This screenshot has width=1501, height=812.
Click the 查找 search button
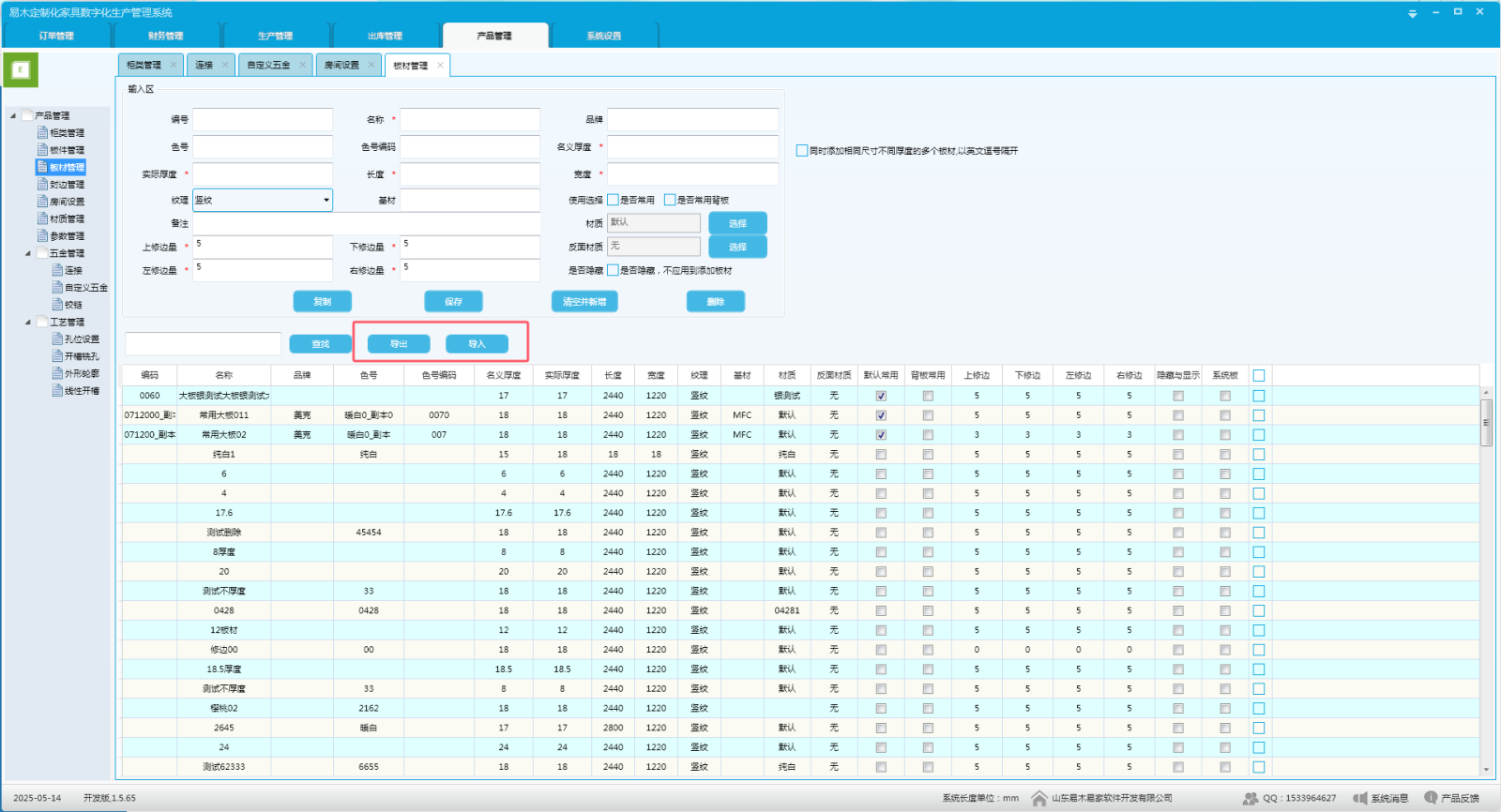tap(321, 344)
